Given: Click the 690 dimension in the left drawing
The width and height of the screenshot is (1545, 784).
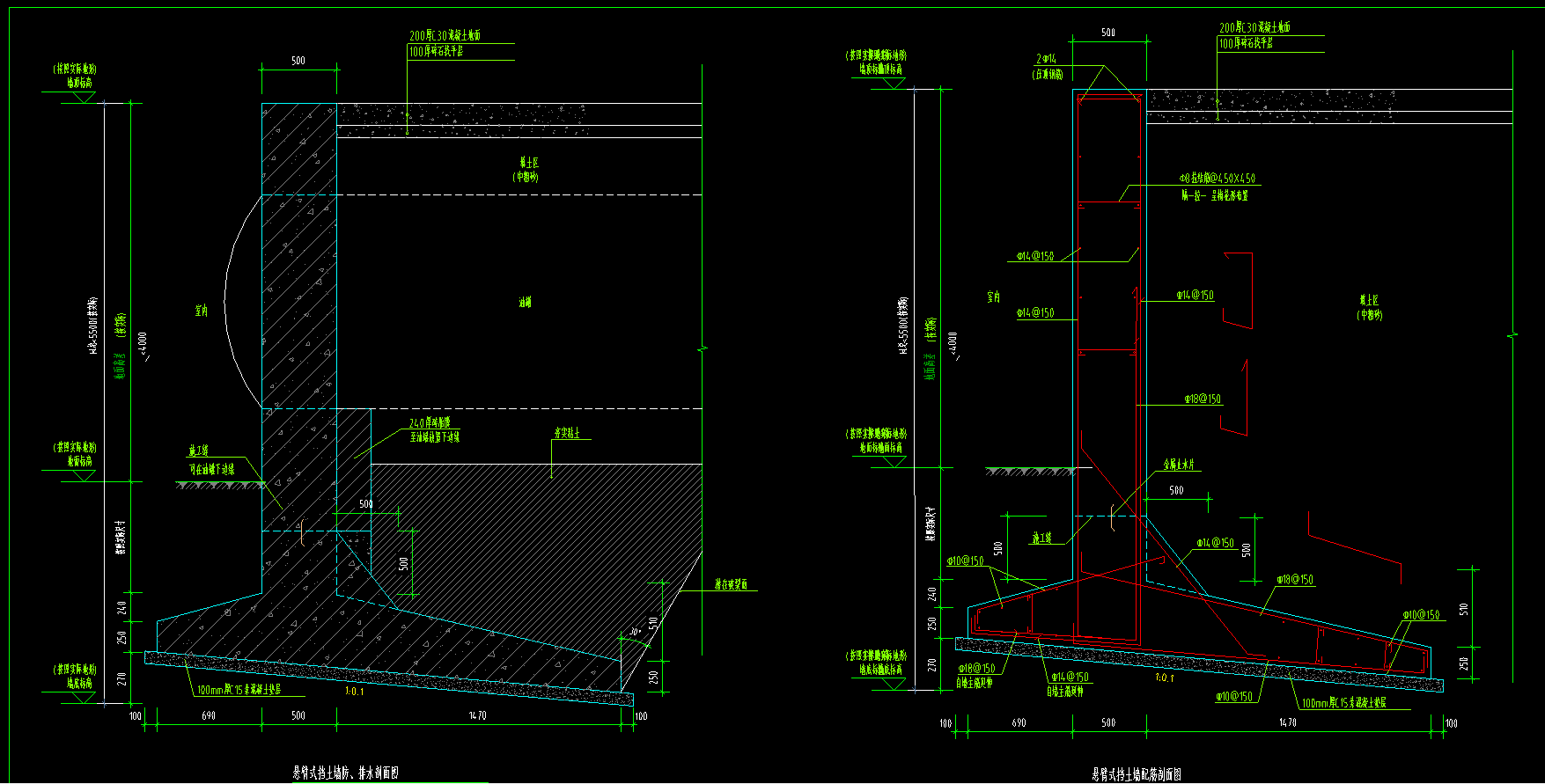Looking at the screenshot, I should 209,715.
